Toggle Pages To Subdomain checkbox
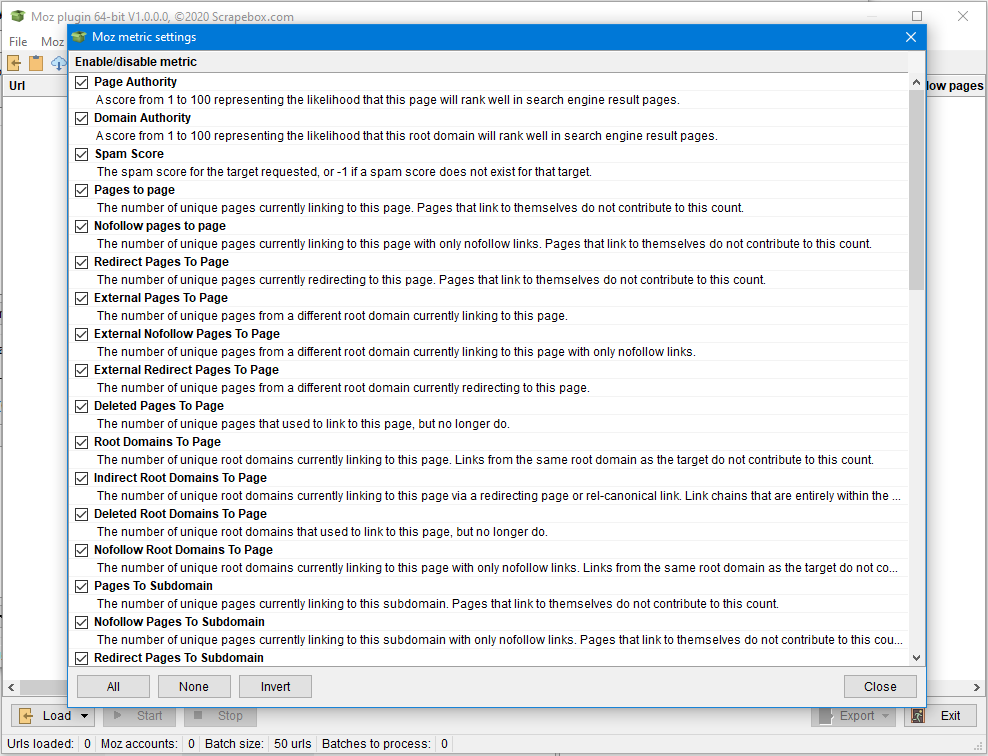This screenshot has height=756, width=988. [x=81, y=586]
